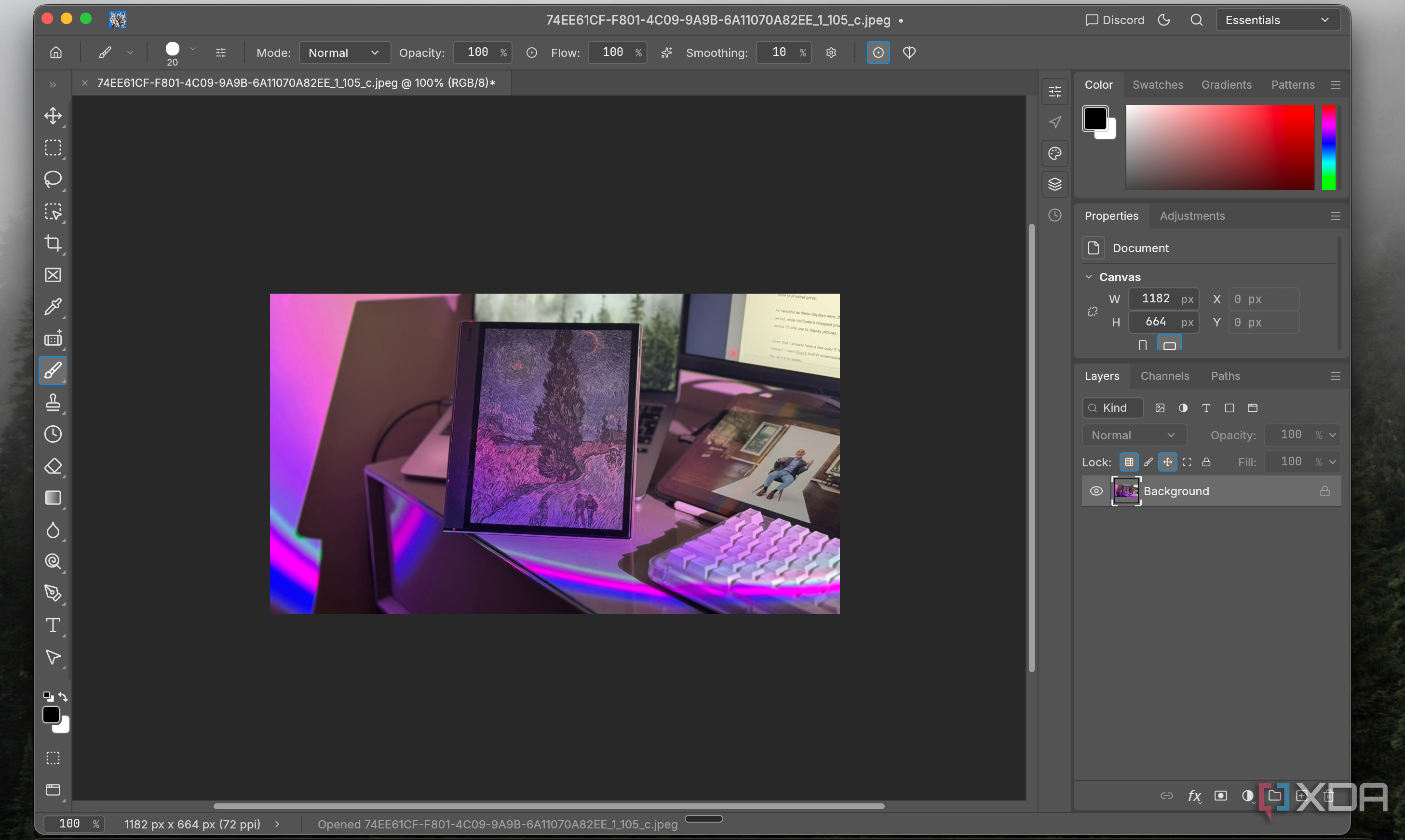Click the canvas width 1182 field

[1163, 299]
